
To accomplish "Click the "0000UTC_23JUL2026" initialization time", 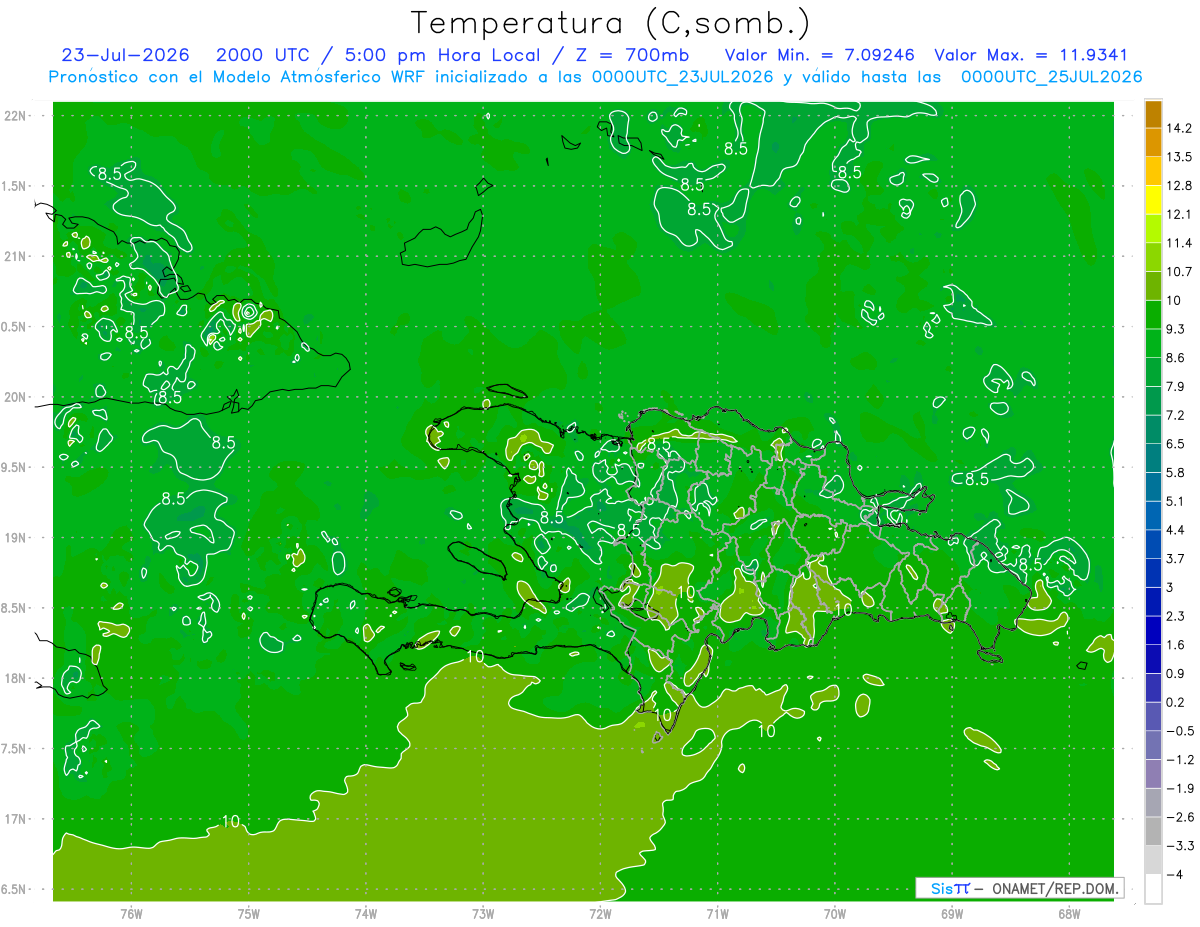I will click(x=683, y=77).
